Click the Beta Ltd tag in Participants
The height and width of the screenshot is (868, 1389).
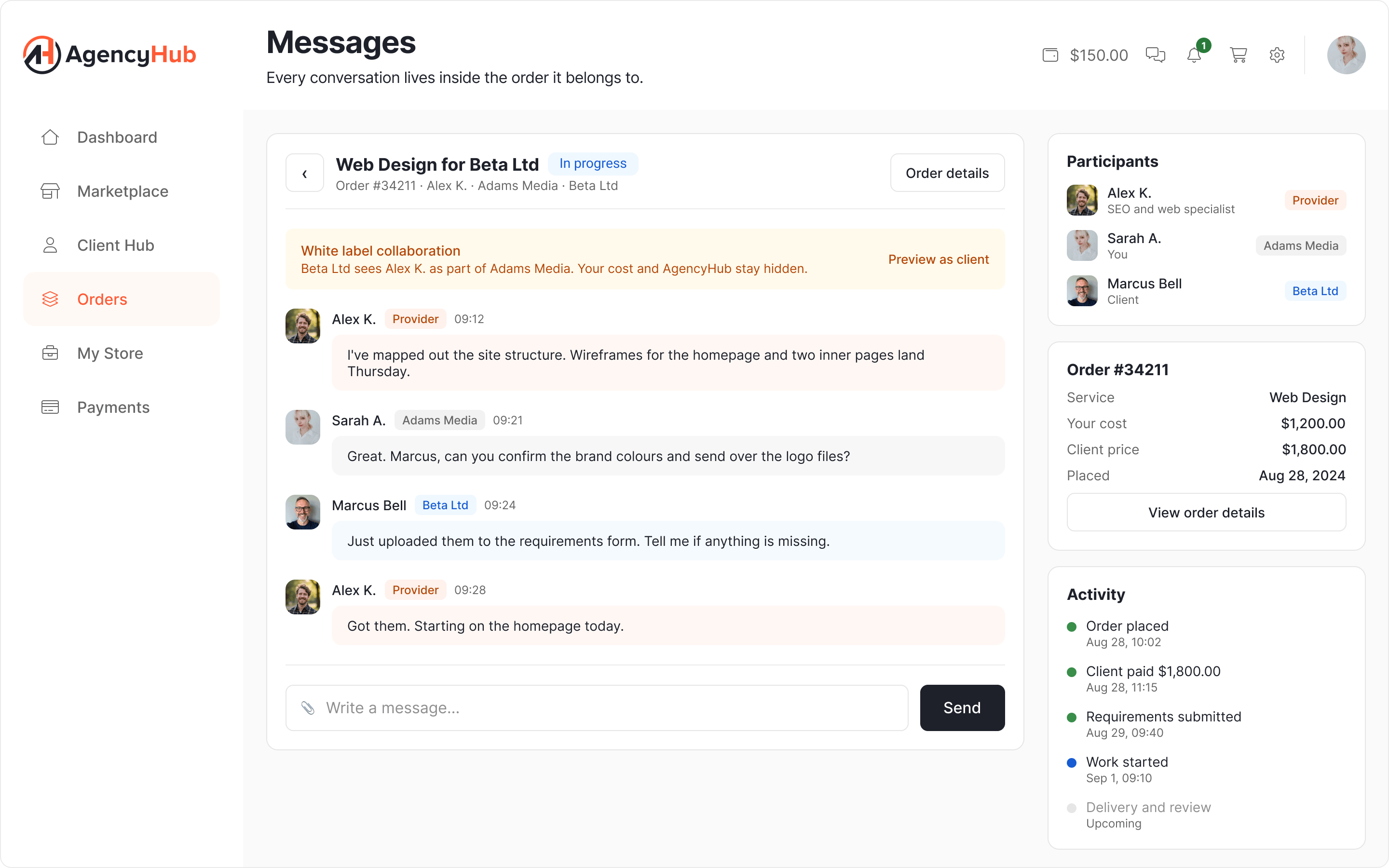click(1315, 291)
